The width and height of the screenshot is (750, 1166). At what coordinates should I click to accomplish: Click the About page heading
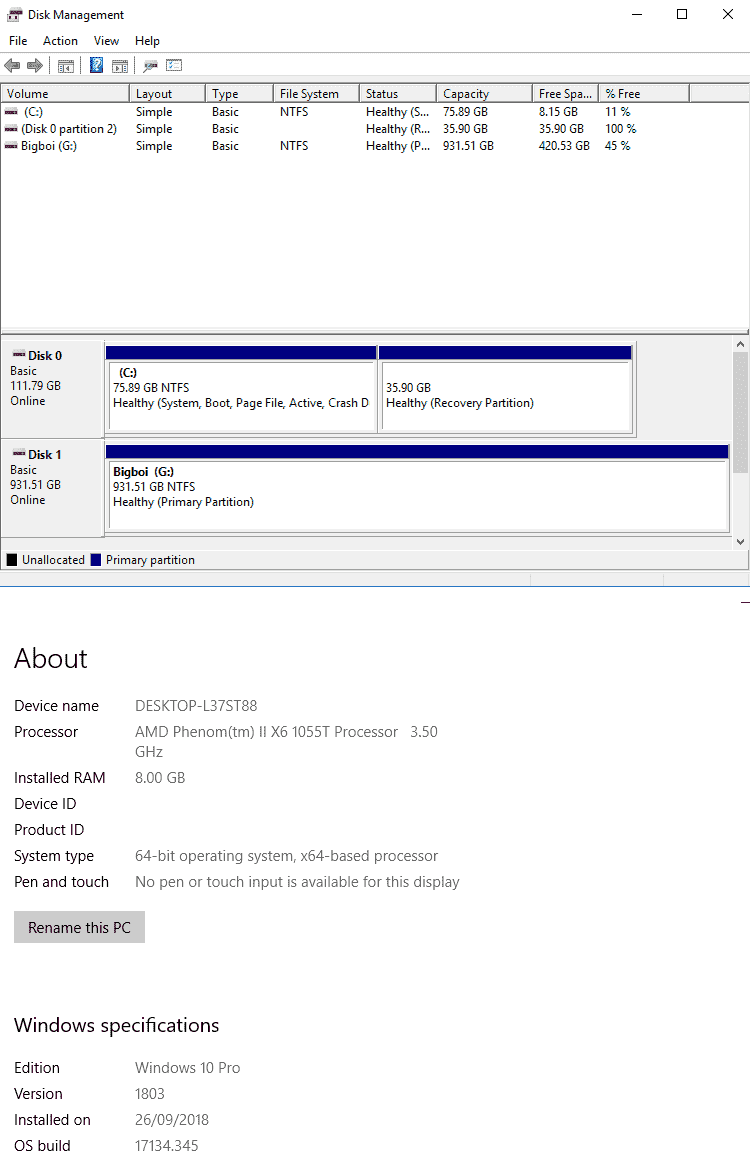[x=51, y=659]
